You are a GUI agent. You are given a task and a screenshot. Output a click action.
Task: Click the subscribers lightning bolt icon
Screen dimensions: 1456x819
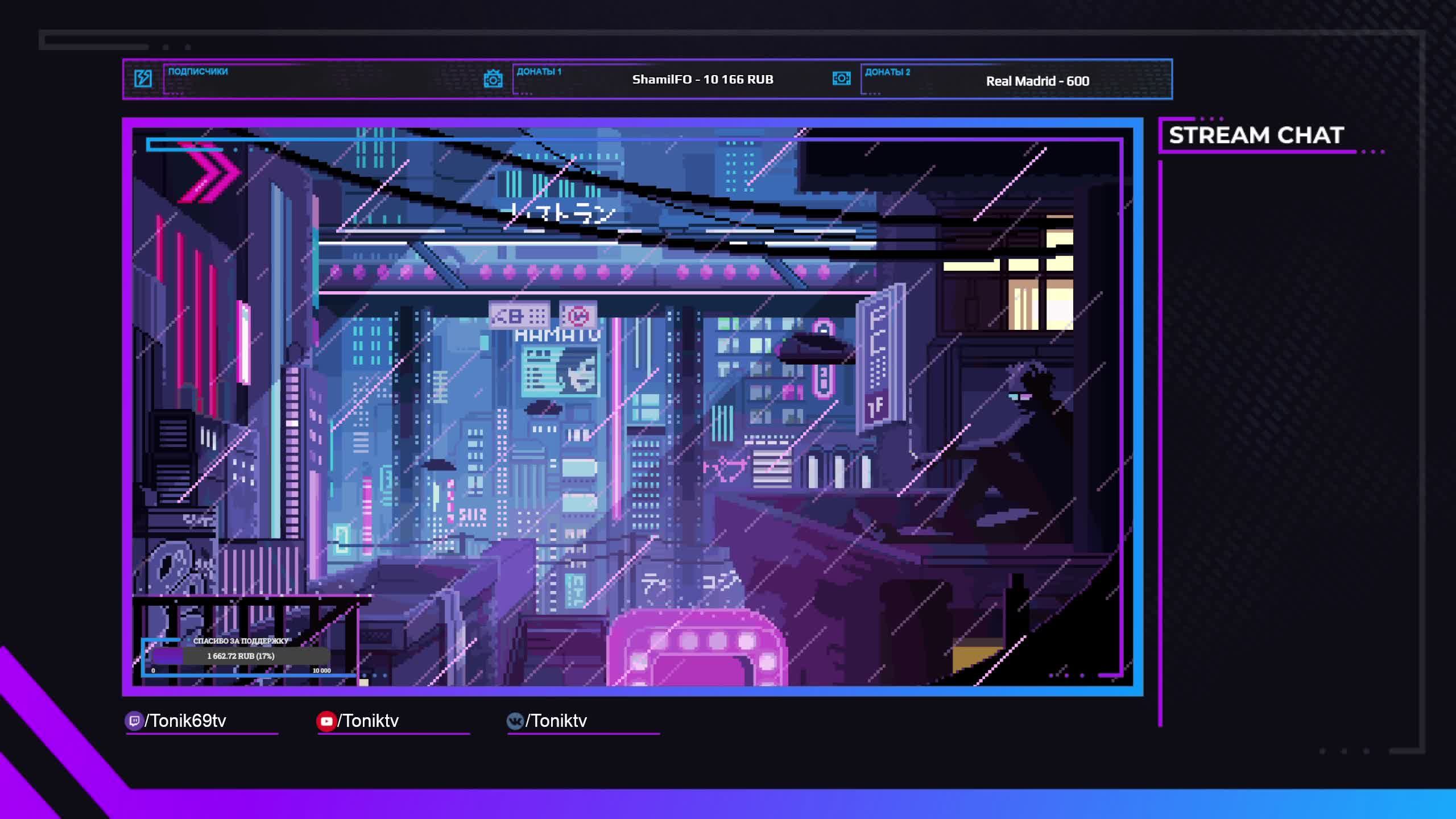pos(143,78)
